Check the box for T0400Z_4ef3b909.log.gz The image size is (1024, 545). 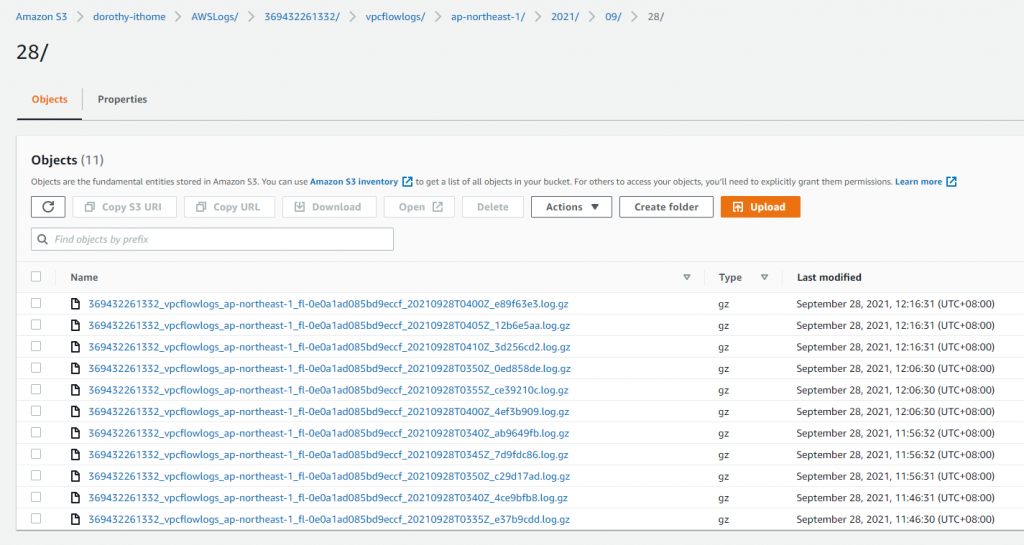coord(36,411)
